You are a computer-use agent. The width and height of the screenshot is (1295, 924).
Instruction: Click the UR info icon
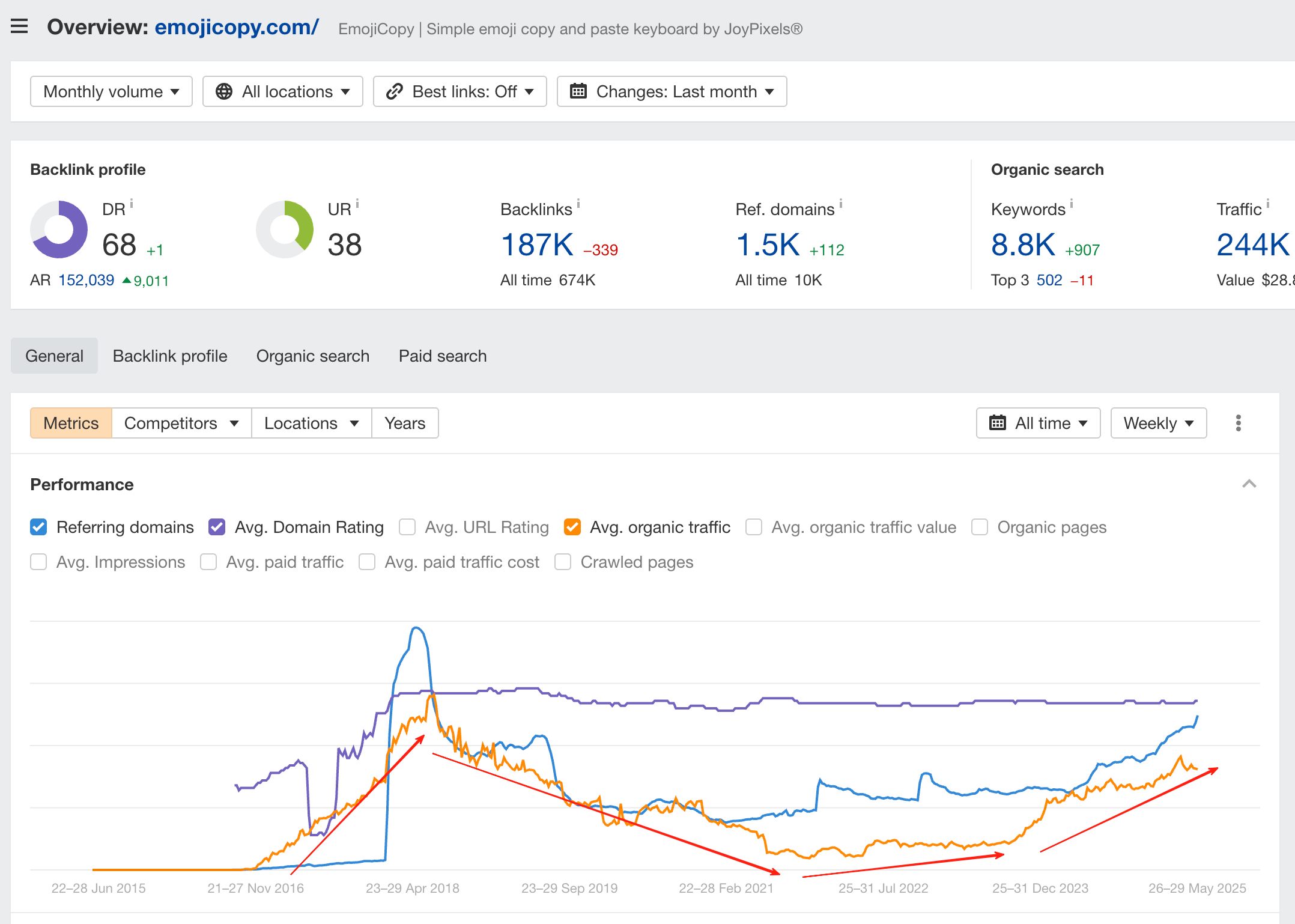357,204
